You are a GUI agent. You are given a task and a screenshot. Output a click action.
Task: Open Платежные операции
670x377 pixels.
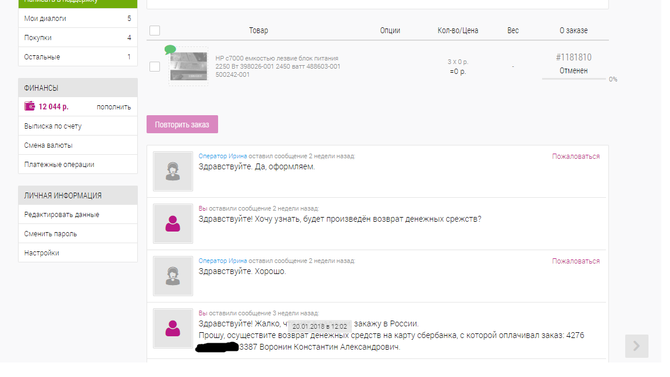coord(78,165)
